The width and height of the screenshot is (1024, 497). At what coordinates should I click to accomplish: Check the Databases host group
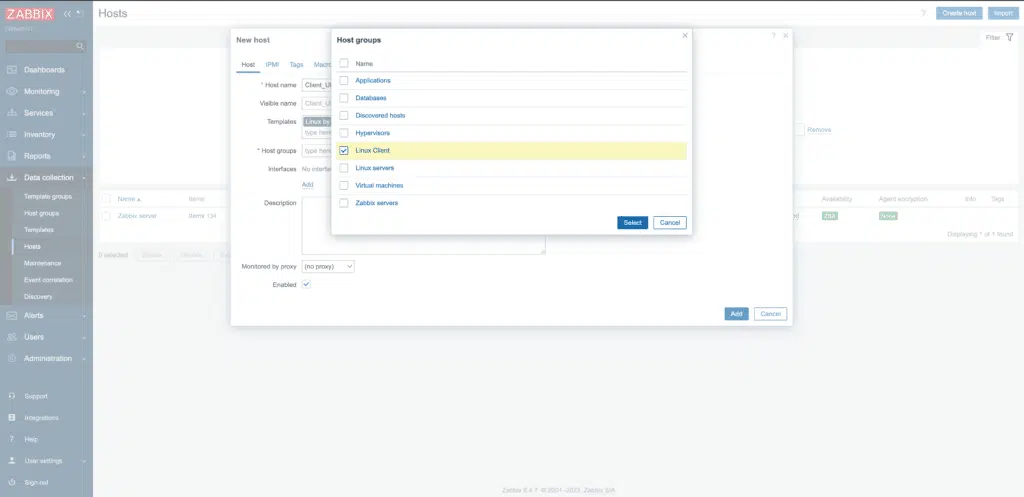344,98
